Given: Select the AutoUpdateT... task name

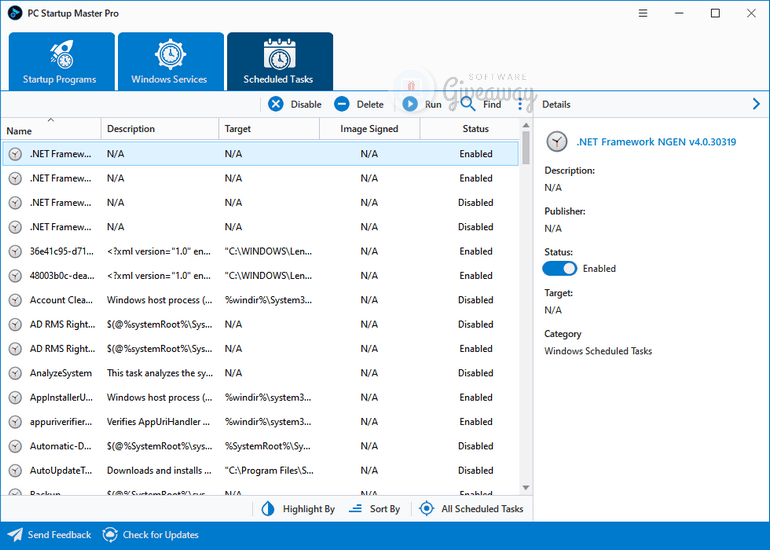Looking at the screenshot, I should click(x=61, y=470).
